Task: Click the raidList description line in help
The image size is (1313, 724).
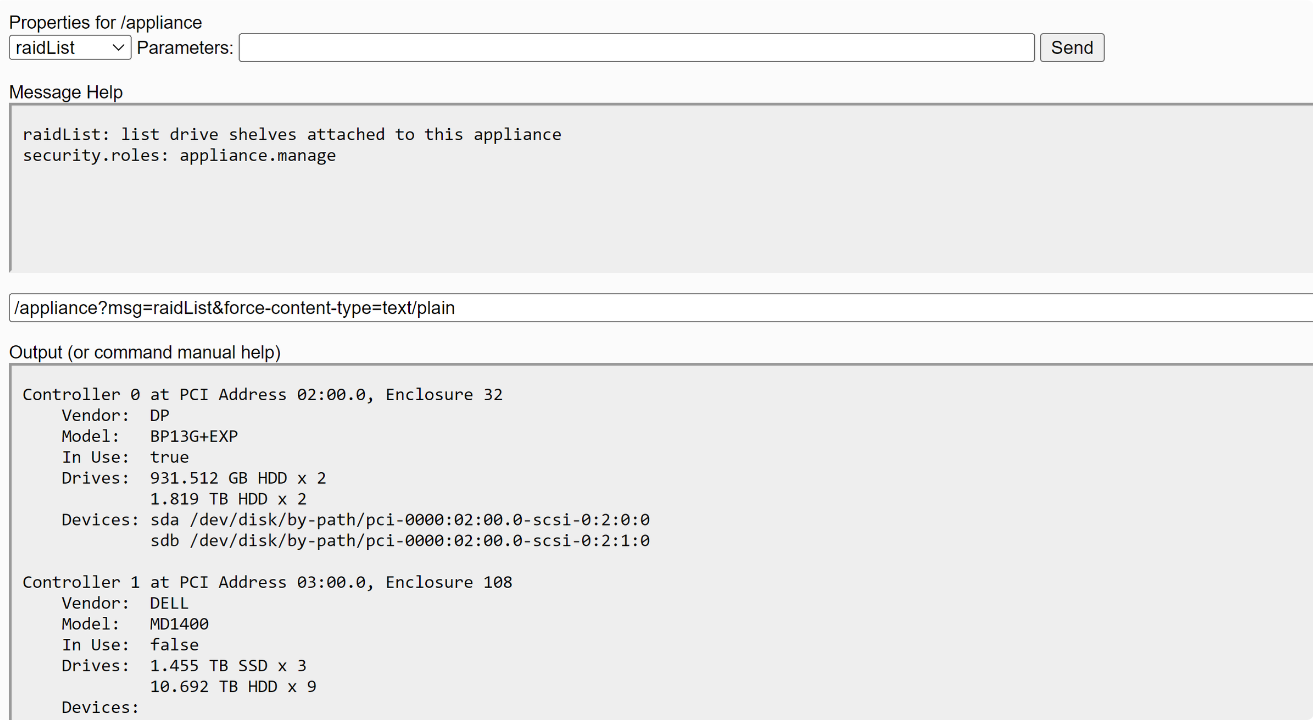Action: [x=292, y=134]
